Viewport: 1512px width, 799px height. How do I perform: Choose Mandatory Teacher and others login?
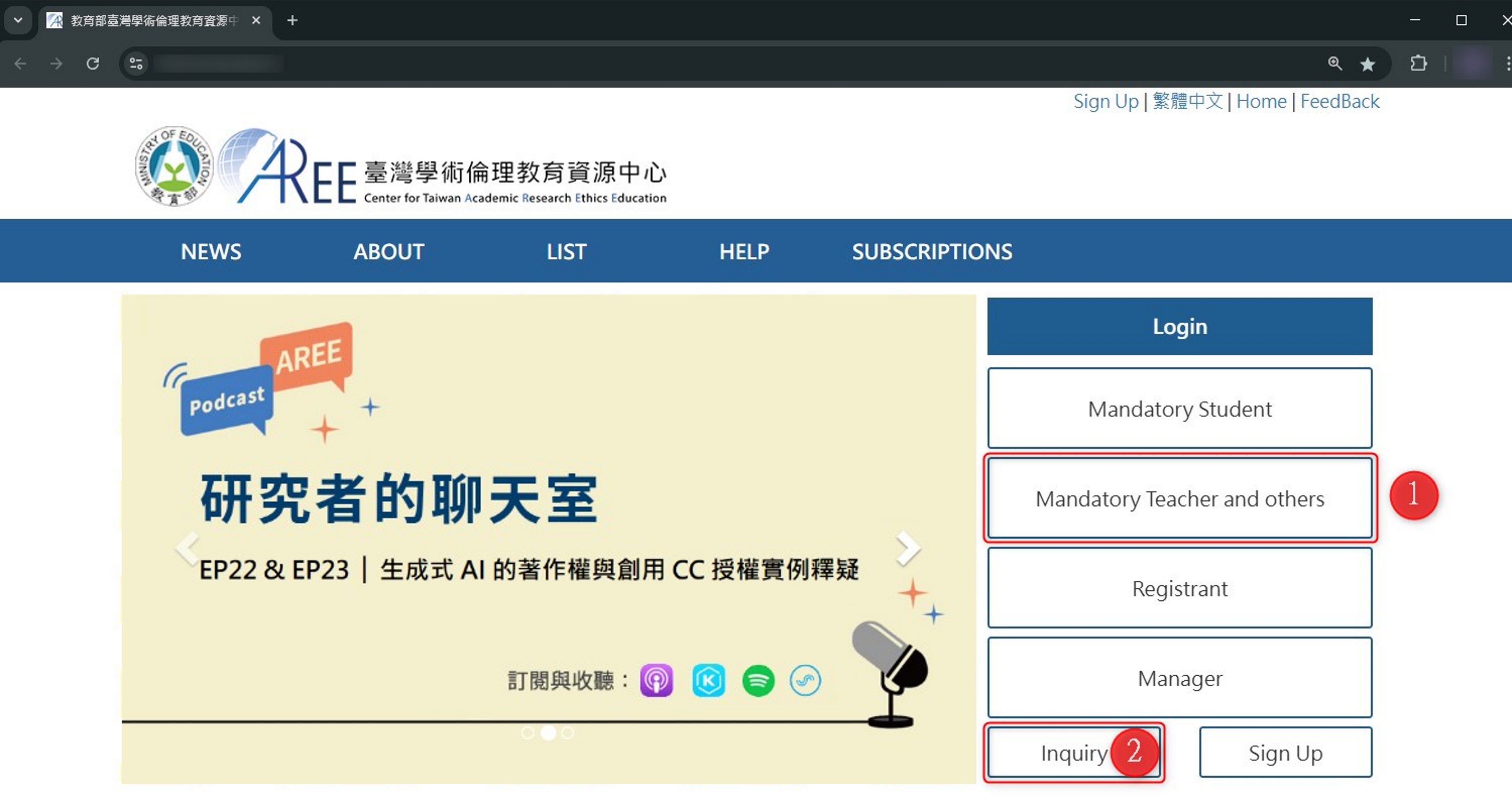[1180, 498]
